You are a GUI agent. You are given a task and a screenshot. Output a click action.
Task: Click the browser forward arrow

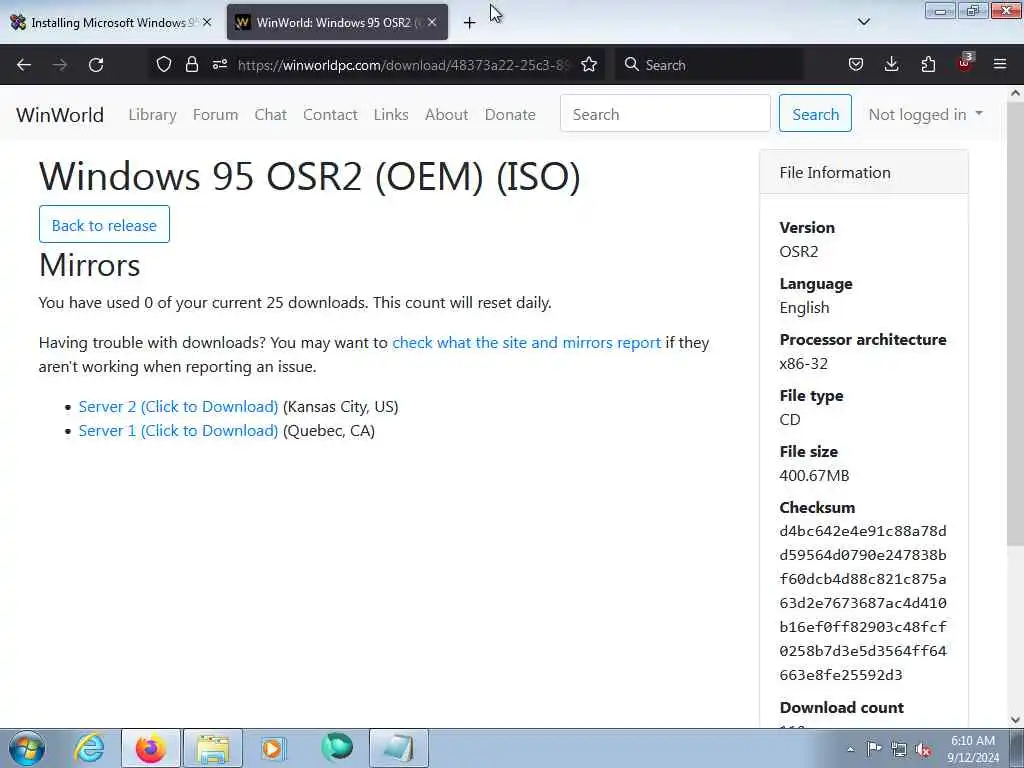click(x=60, y=65)
